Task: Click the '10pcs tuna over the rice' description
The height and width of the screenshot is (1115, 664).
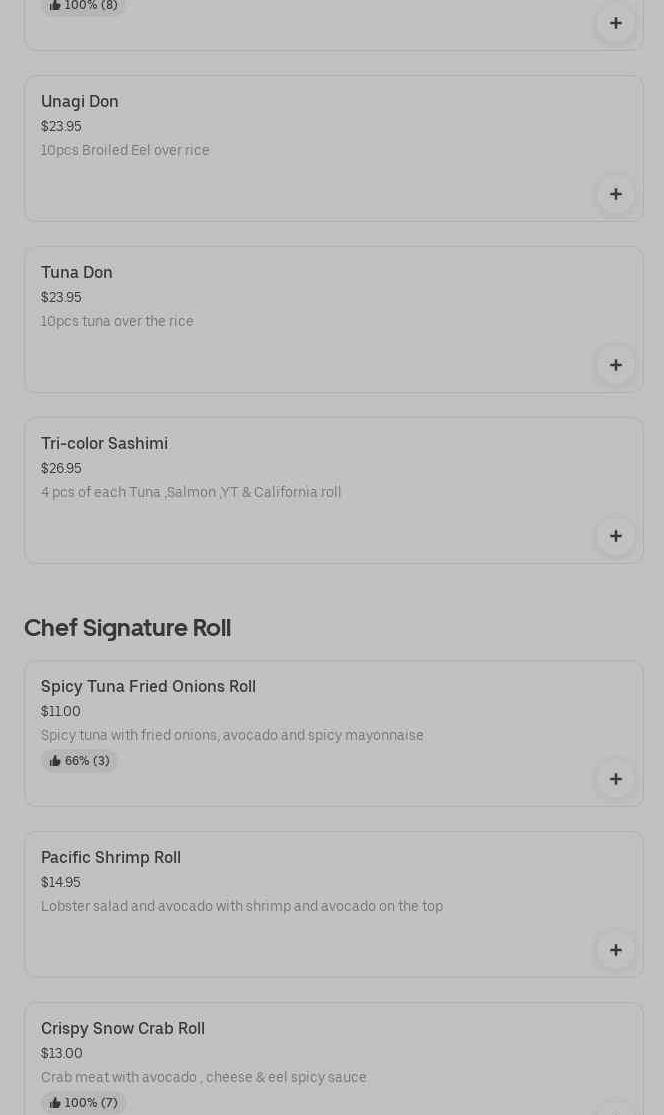Action: coord(117,321)
